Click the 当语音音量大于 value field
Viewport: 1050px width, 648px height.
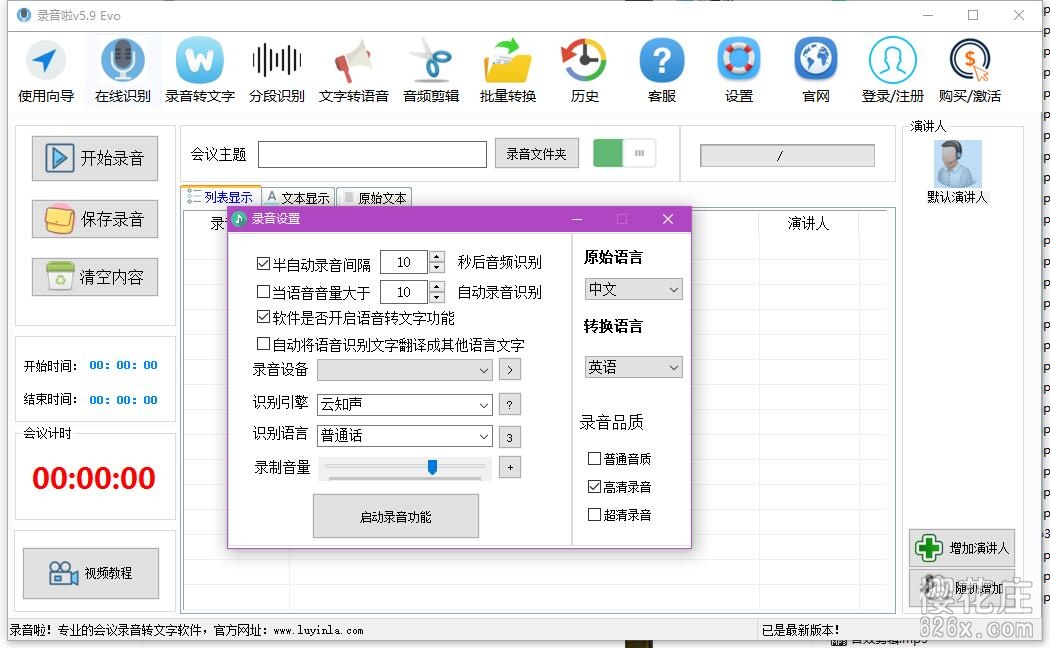click(x=404, y=292)
